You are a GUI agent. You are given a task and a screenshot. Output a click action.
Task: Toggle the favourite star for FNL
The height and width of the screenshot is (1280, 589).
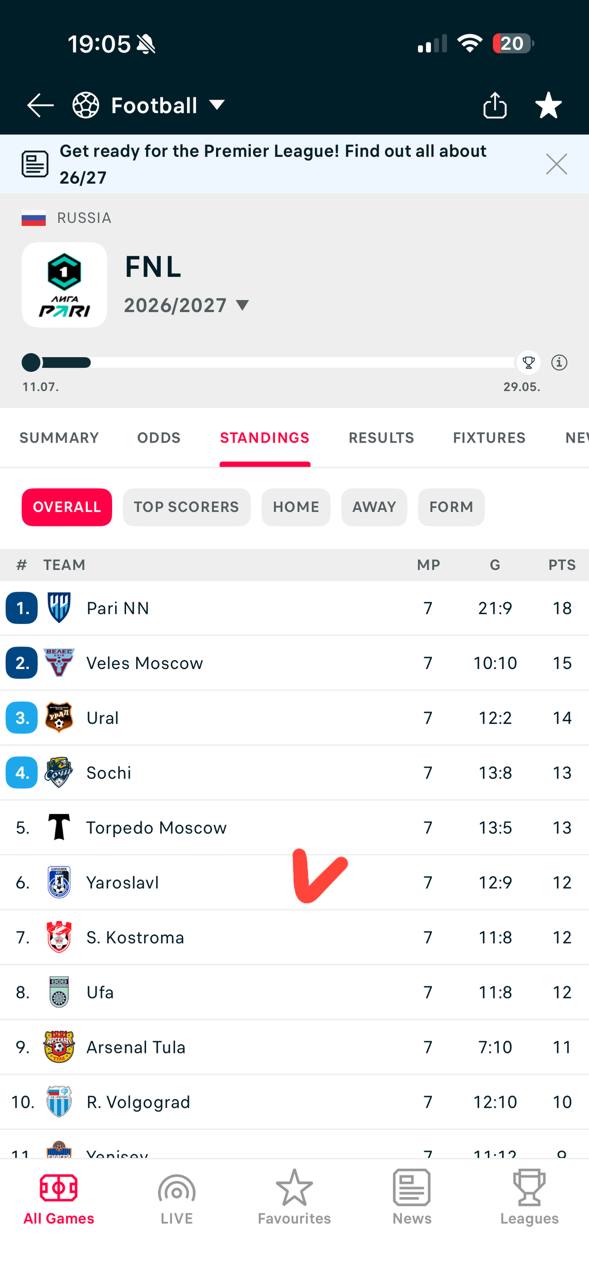[x=548, y=105]
